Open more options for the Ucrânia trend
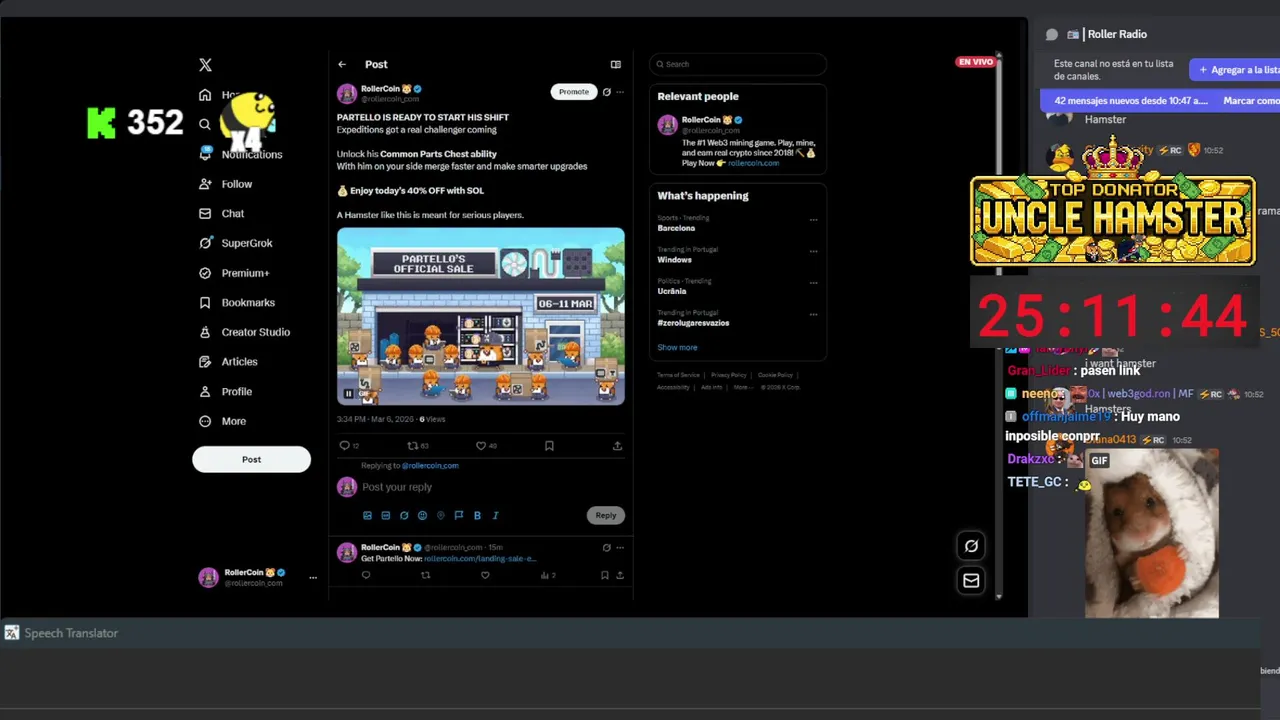Screen dimensions: 1280x720 click(813, 283)
